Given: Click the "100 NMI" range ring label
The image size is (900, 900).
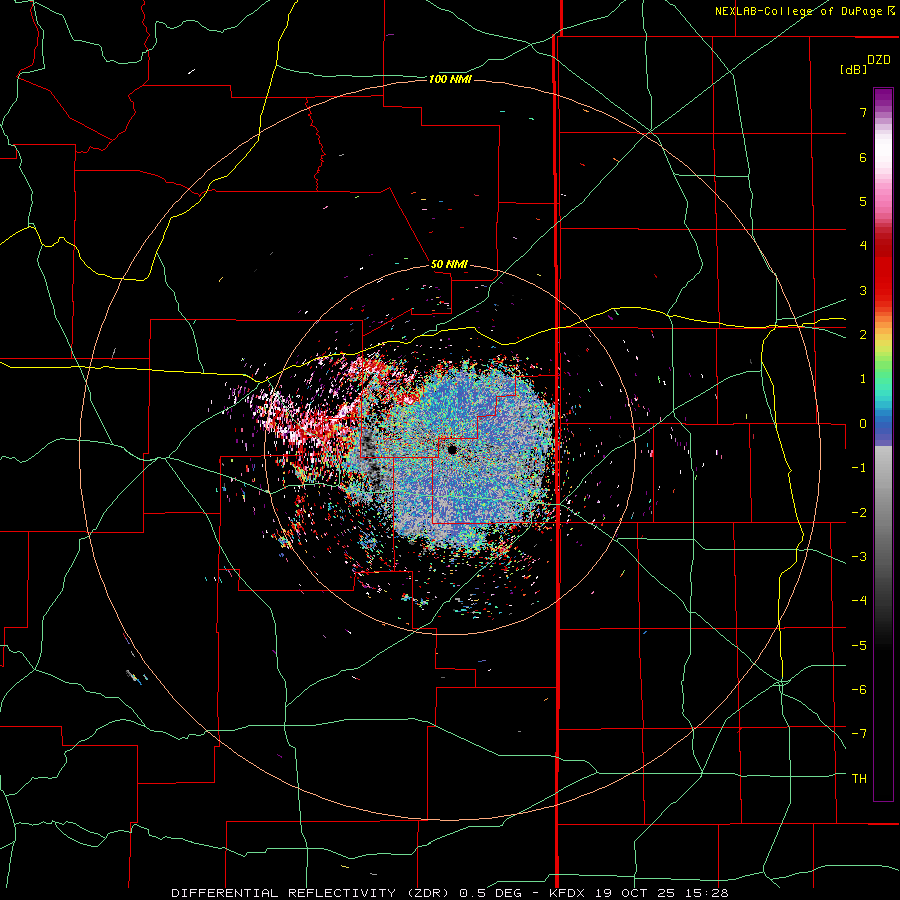Looking at the screenshot, I should (x=450, y=79).
